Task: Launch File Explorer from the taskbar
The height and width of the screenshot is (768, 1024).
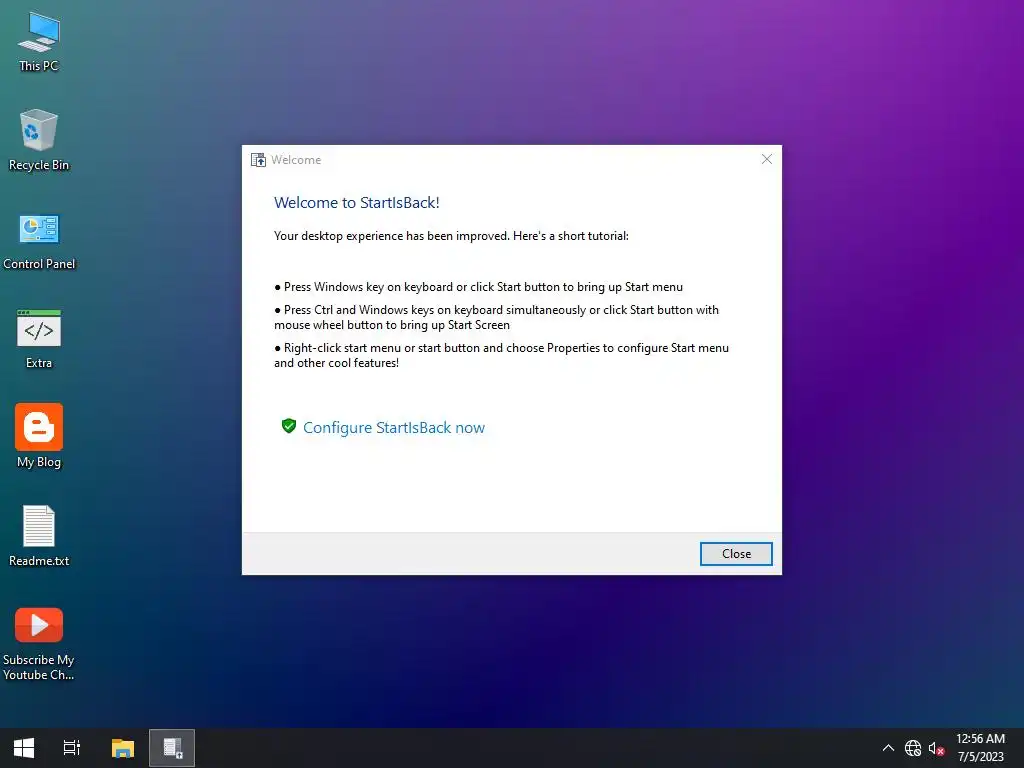Action: (122, 748)
